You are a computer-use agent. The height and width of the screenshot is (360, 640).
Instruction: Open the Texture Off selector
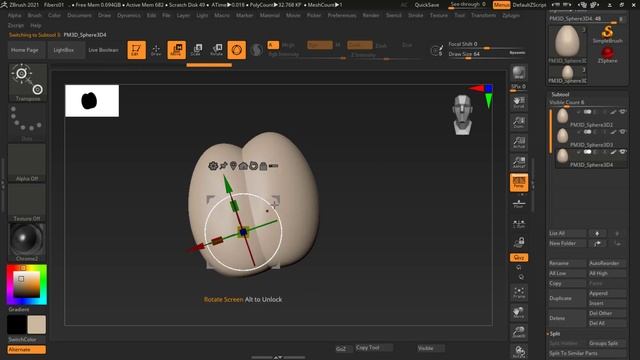(27, 202)
